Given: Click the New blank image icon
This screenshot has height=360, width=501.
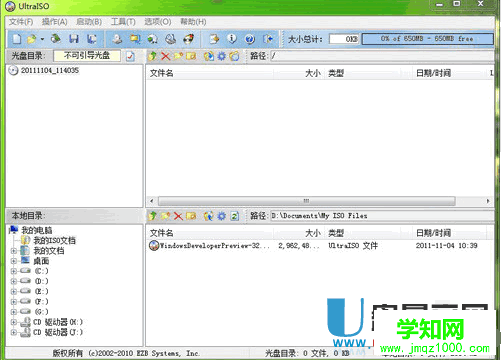Looking at the screenshot, I should [x=17, y=39].
